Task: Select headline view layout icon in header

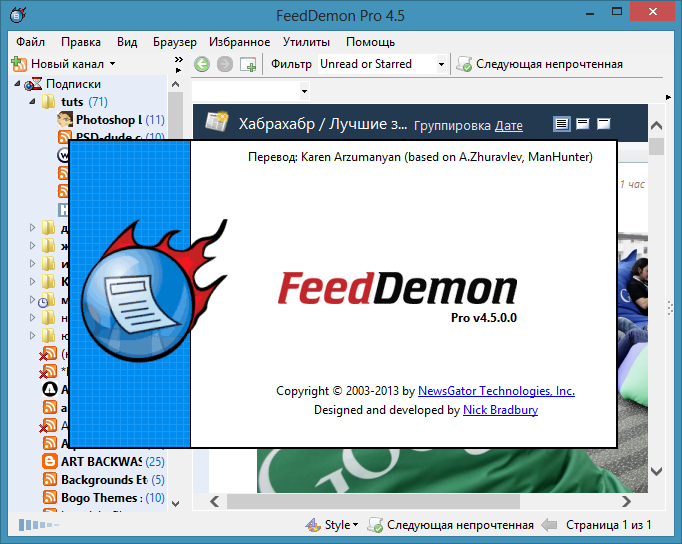Action: pyautogui.click(x=603, y=124)
